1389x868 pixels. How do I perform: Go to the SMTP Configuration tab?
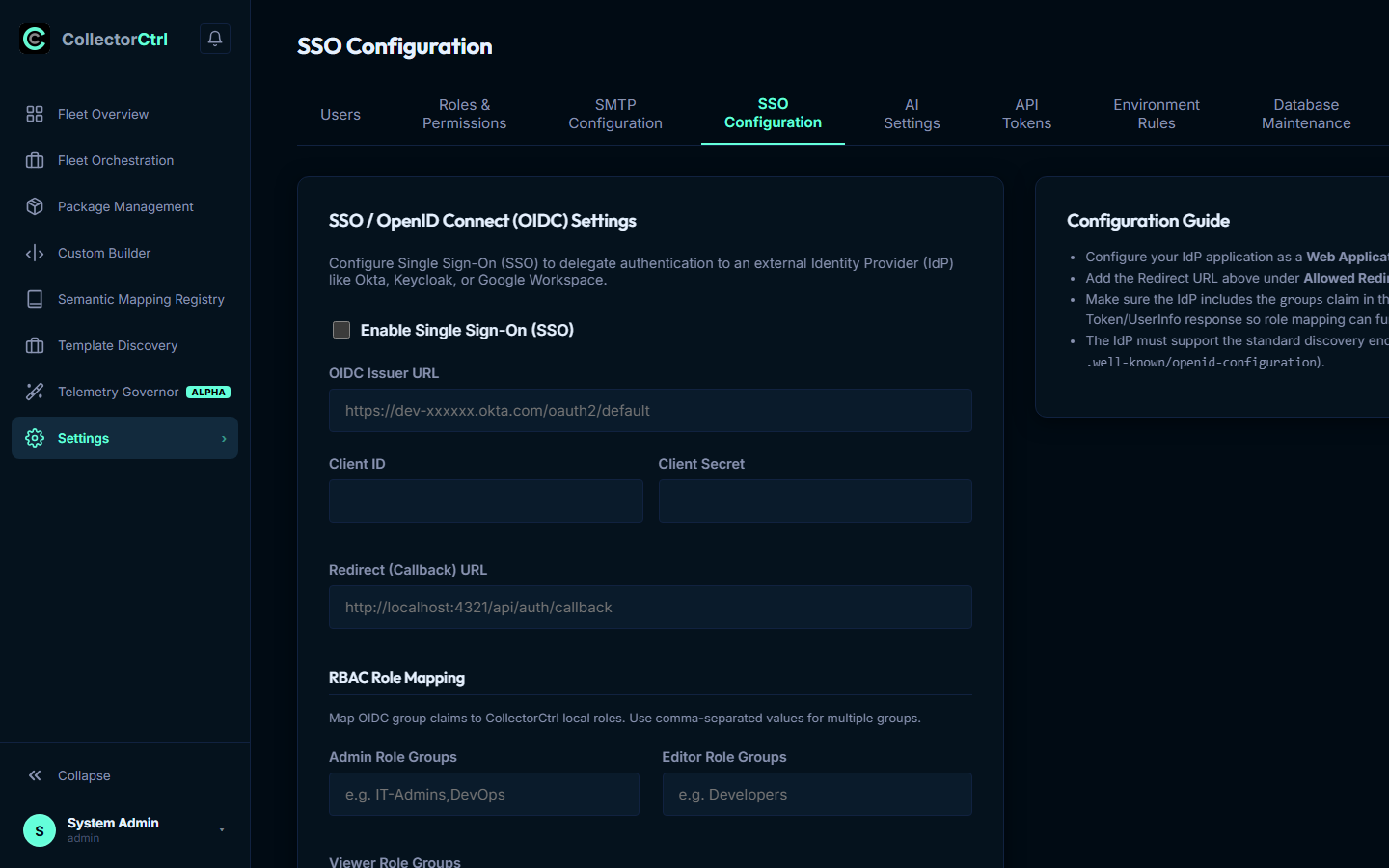(x=615, y=115)
